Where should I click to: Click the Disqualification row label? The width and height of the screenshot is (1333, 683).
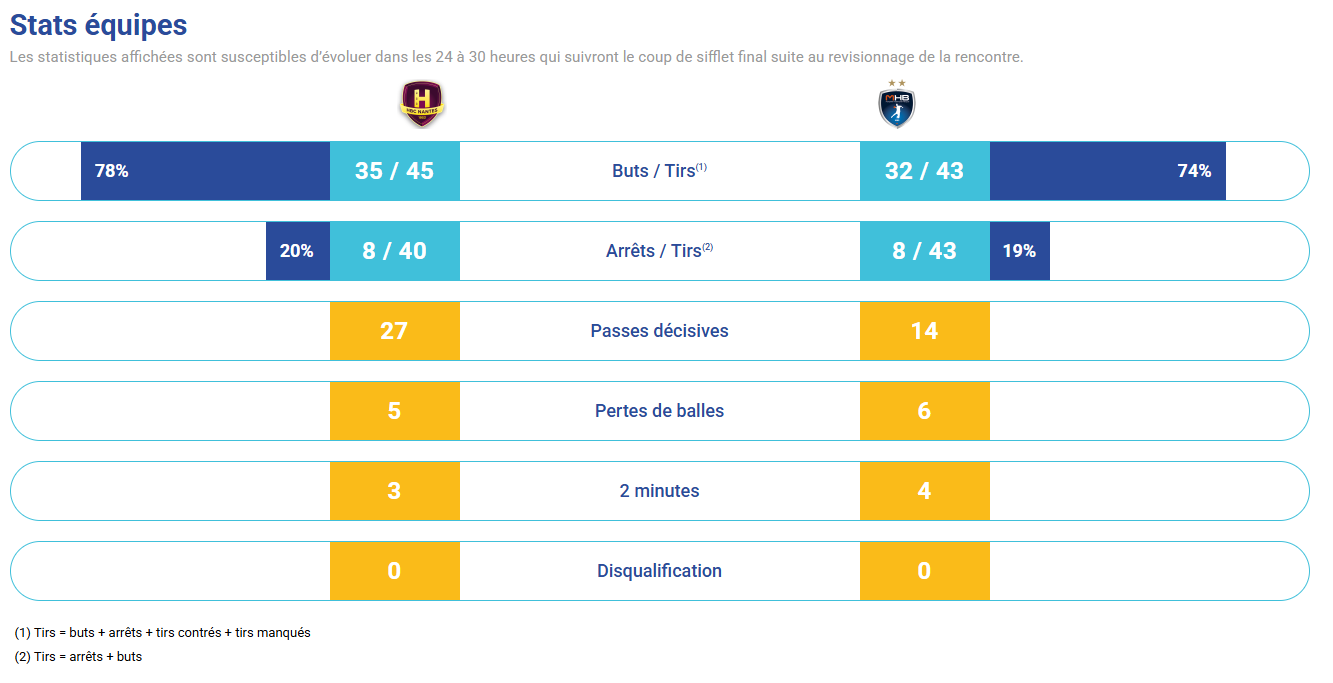click(659, 571)
